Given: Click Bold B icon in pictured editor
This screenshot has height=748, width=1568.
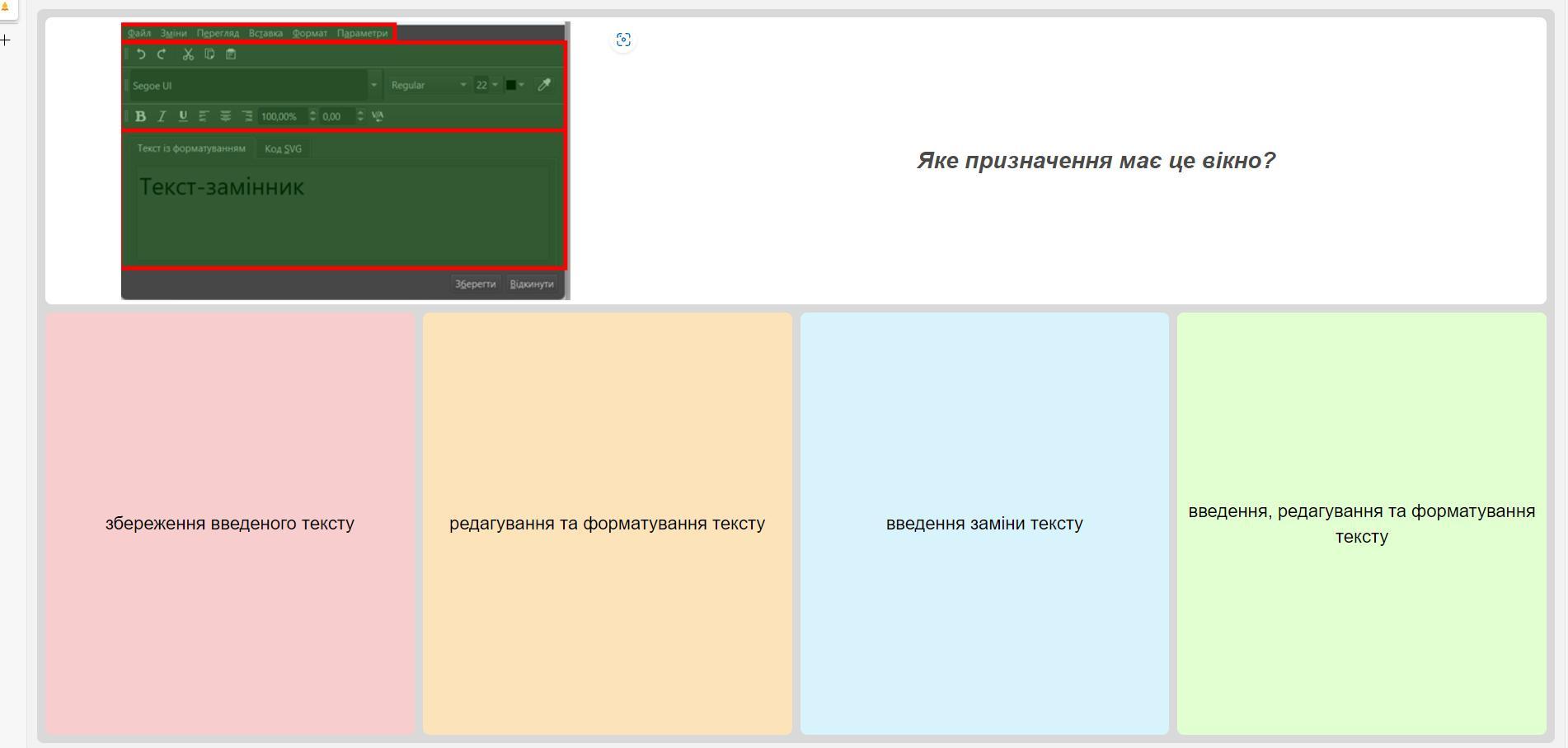Looking at the screenshot, I should click(140, 116).
